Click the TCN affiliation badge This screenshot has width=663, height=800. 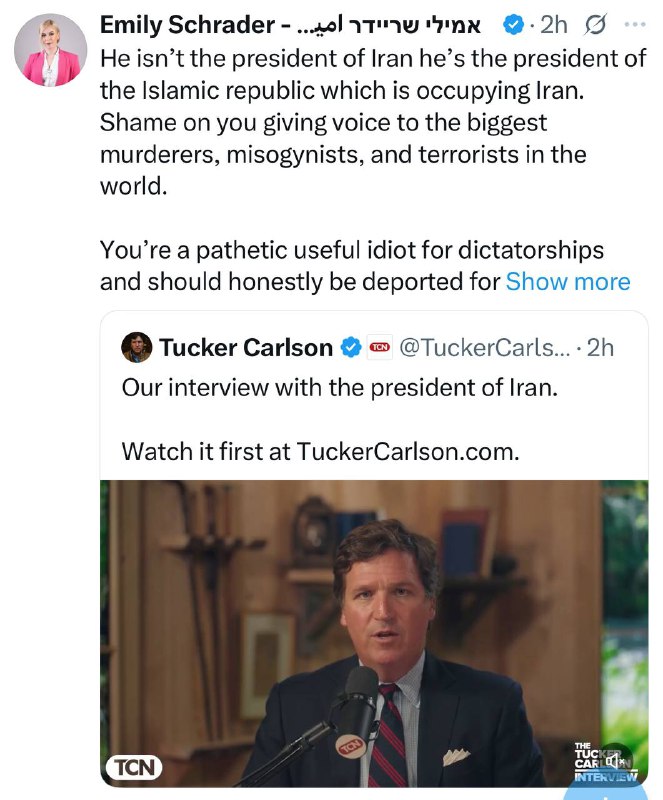380,347
